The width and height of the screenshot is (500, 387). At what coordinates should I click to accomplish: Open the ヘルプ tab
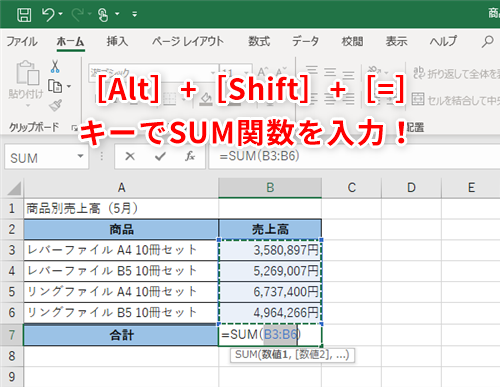443,42
